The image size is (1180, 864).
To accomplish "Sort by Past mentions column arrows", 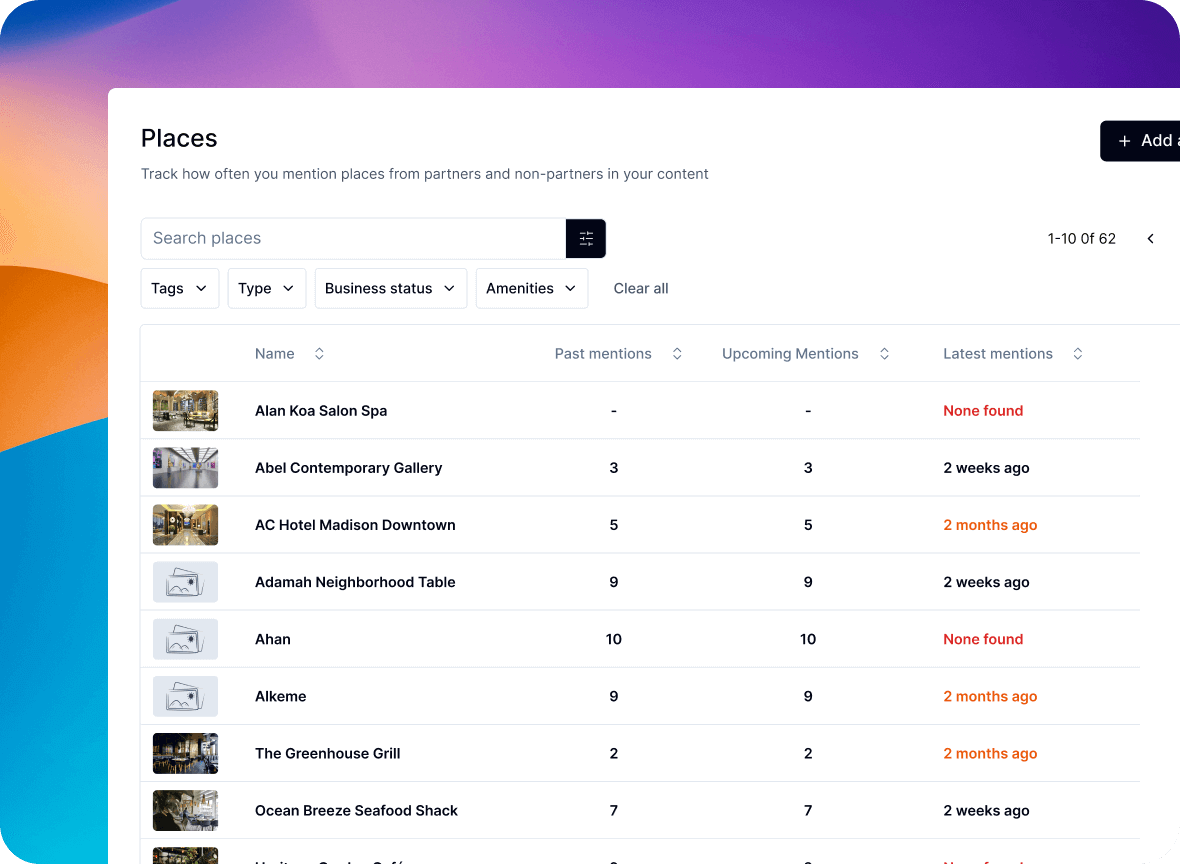I will (677, 354).
